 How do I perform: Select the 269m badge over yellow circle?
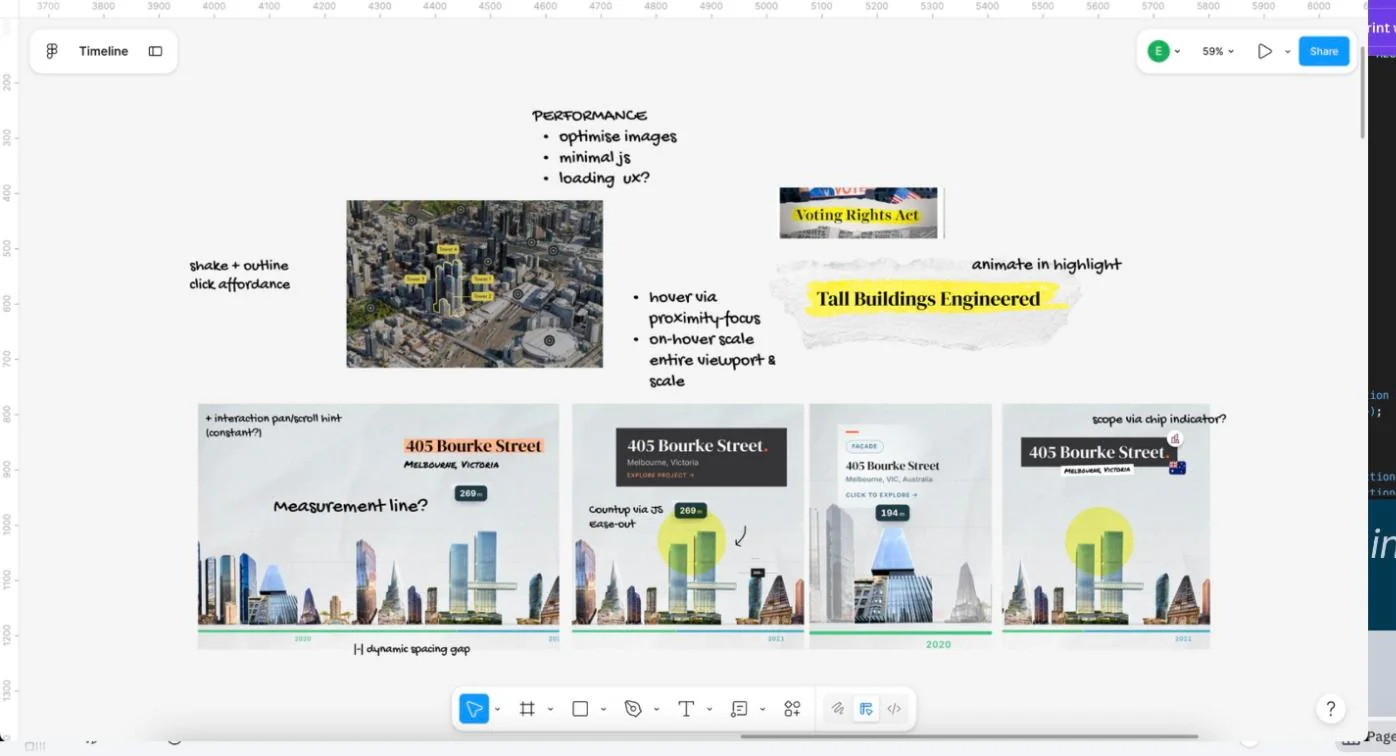coord(690,511)
